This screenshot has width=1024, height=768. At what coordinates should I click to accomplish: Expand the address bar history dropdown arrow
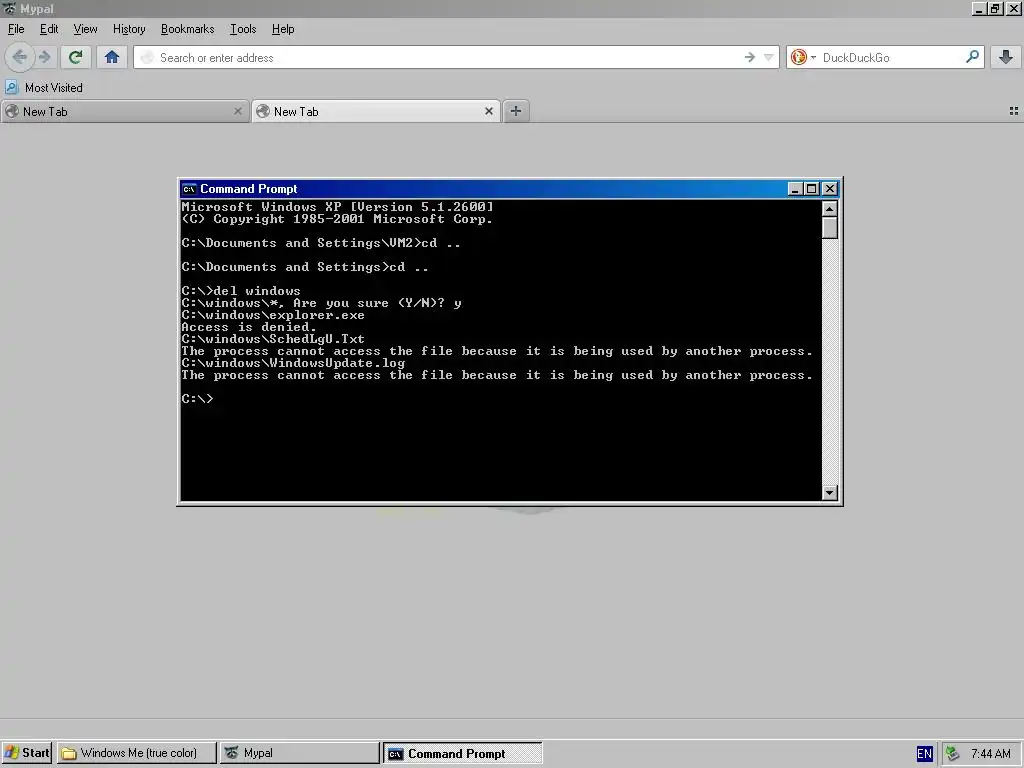click(769, 57)
